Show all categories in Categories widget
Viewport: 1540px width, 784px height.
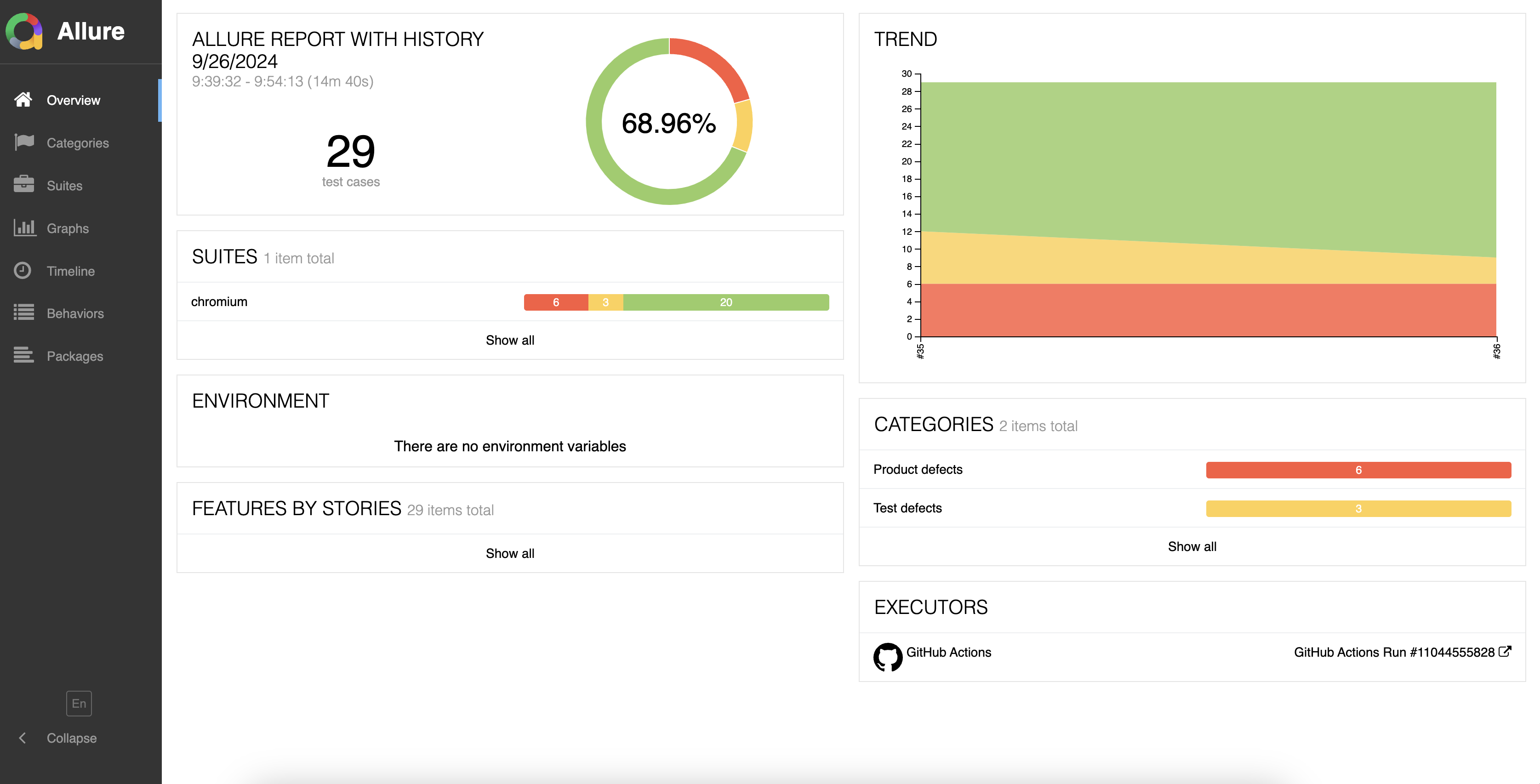(x=1192, y=546)
